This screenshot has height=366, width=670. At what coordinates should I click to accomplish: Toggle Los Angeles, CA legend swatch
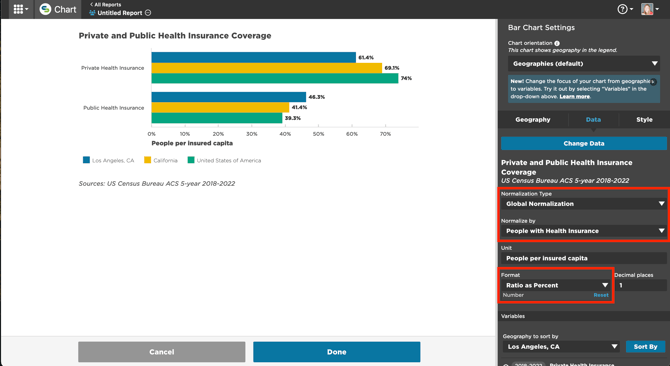click(86, 160)
